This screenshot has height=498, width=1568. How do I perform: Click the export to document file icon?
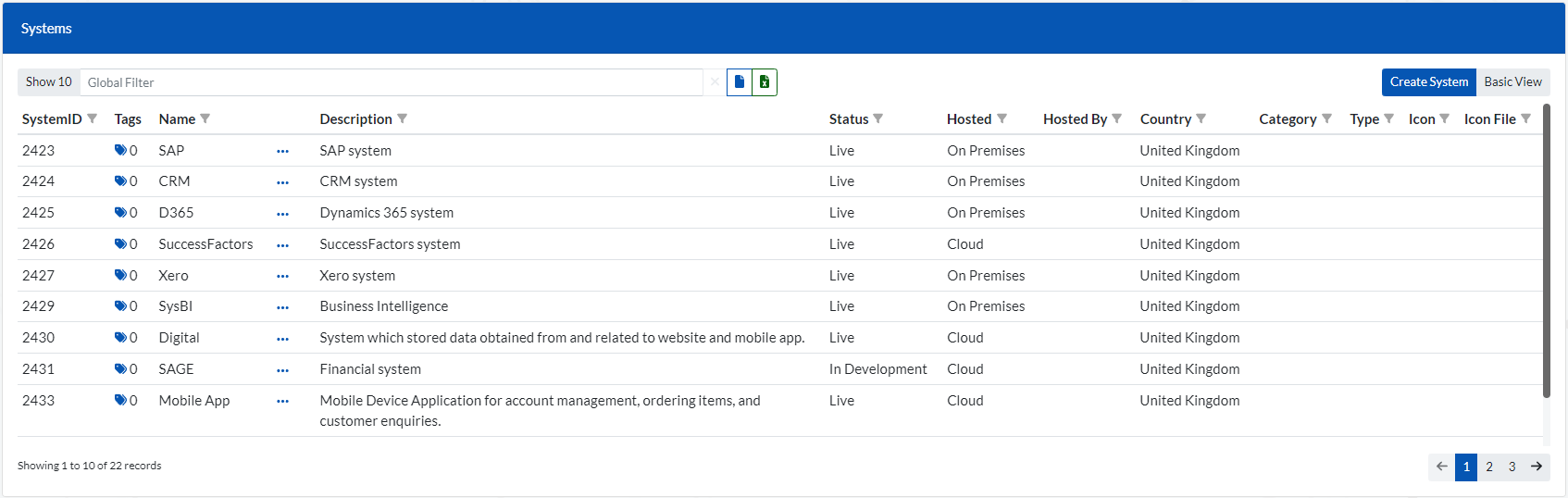[x=739, y=82]
